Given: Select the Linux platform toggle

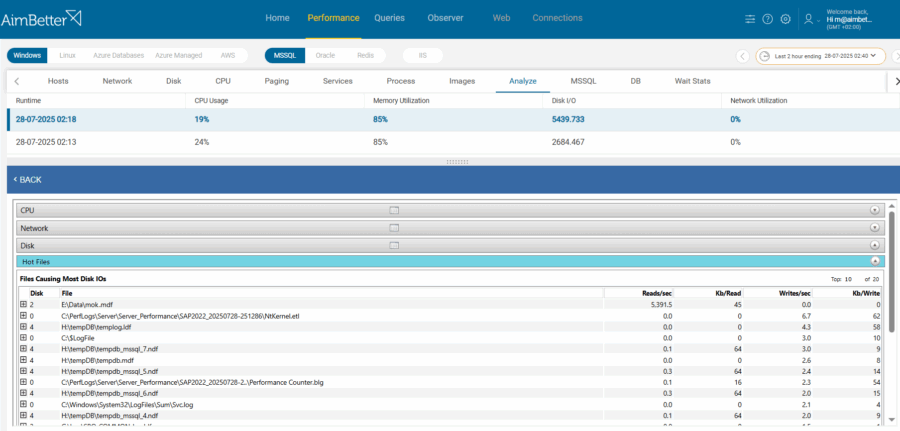Looking at the screenshot, I should coord(68,56).
